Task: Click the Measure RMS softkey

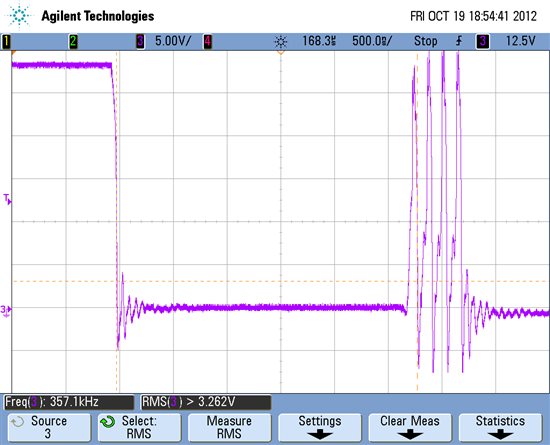Action: click(229, 427)
